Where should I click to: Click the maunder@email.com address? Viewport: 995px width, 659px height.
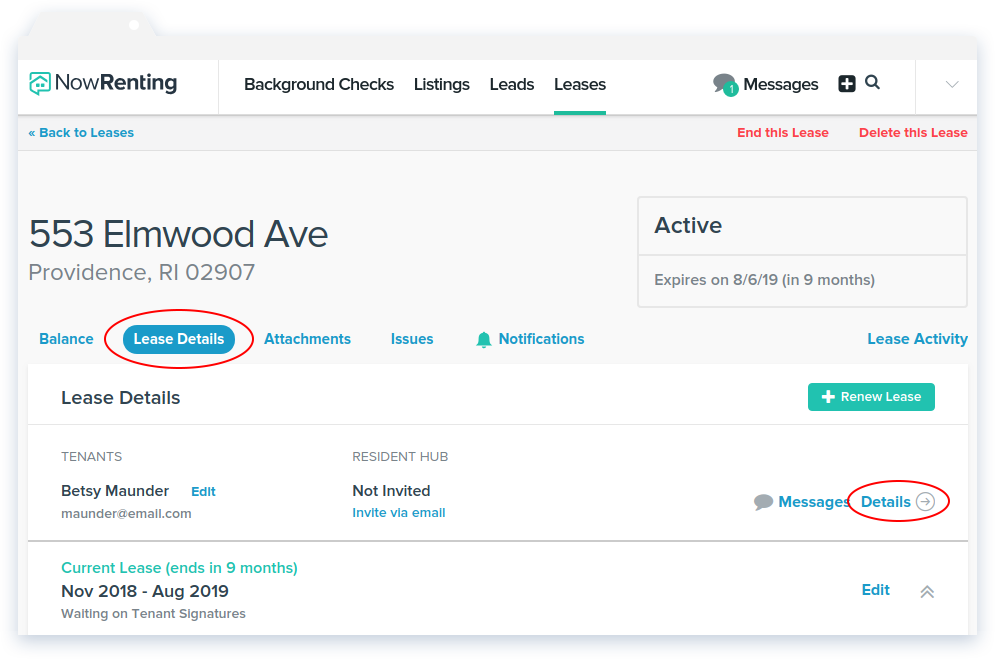click(x=126, y=514)
